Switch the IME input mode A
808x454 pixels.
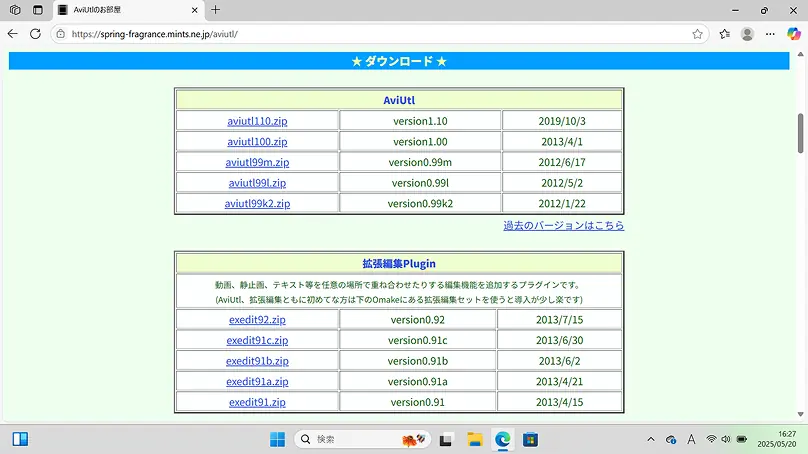click(x=691, y=440)
